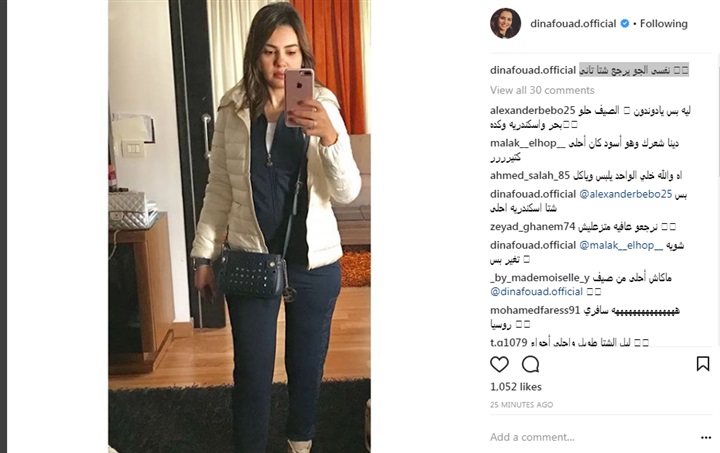Screen dimensions: 720x453
Task: Visit malak__elhop__ commenter profile
Action: pos(528,143)
